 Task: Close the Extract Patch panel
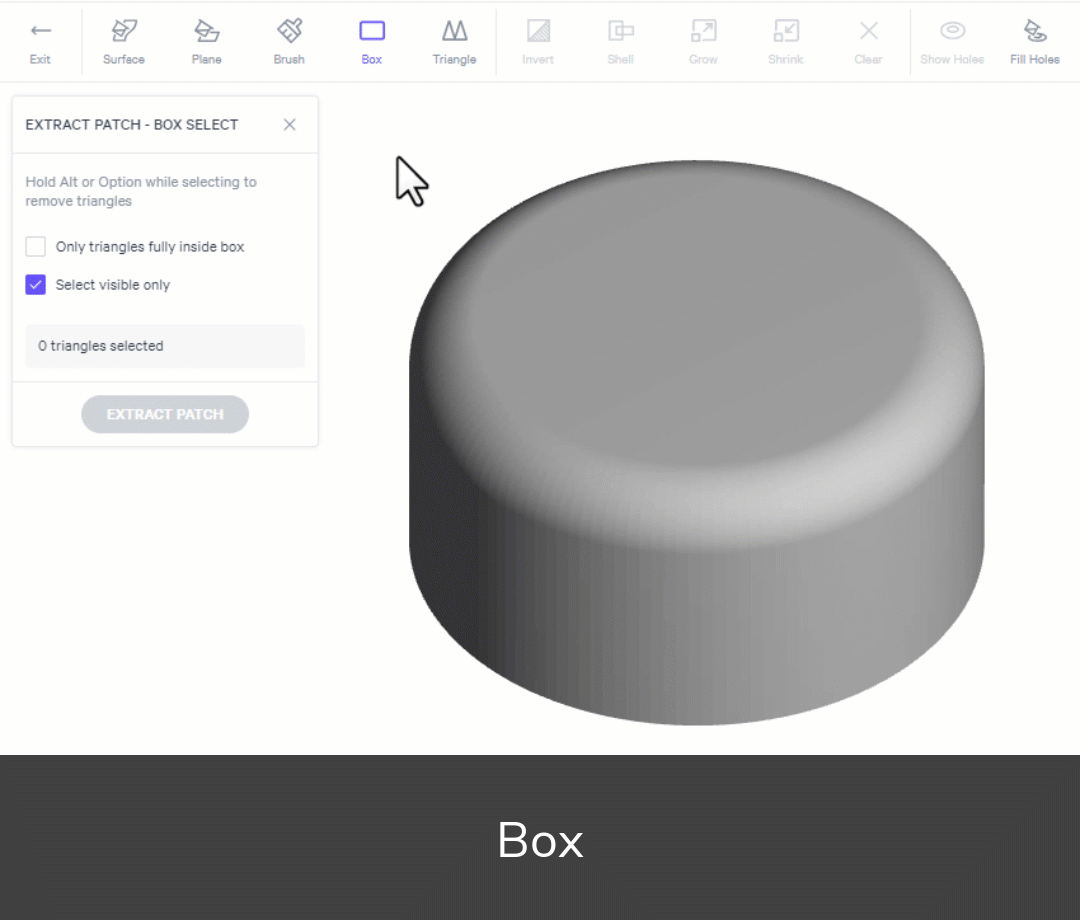pyautogui.click(x=290, y=125)
